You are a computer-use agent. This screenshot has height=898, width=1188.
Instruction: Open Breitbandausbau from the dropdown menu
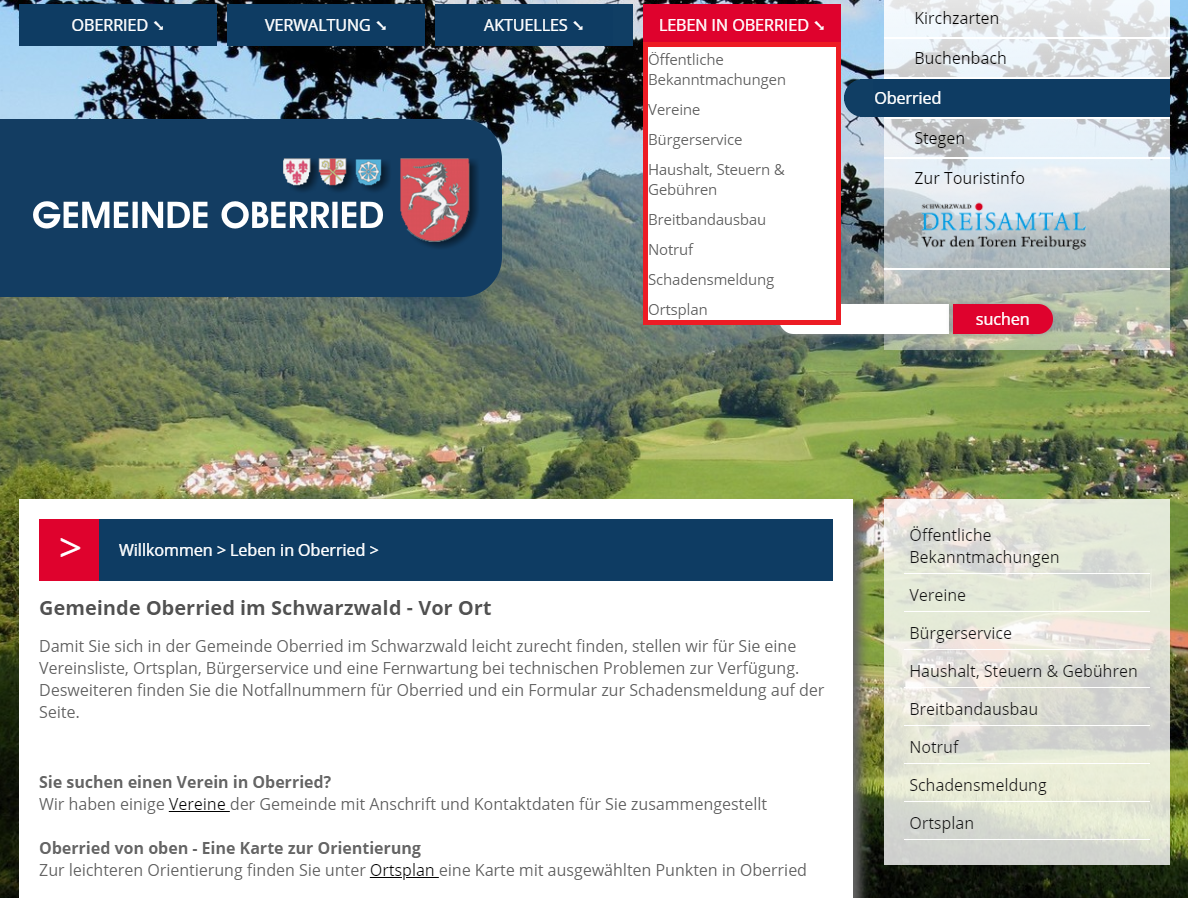(707, 220)
